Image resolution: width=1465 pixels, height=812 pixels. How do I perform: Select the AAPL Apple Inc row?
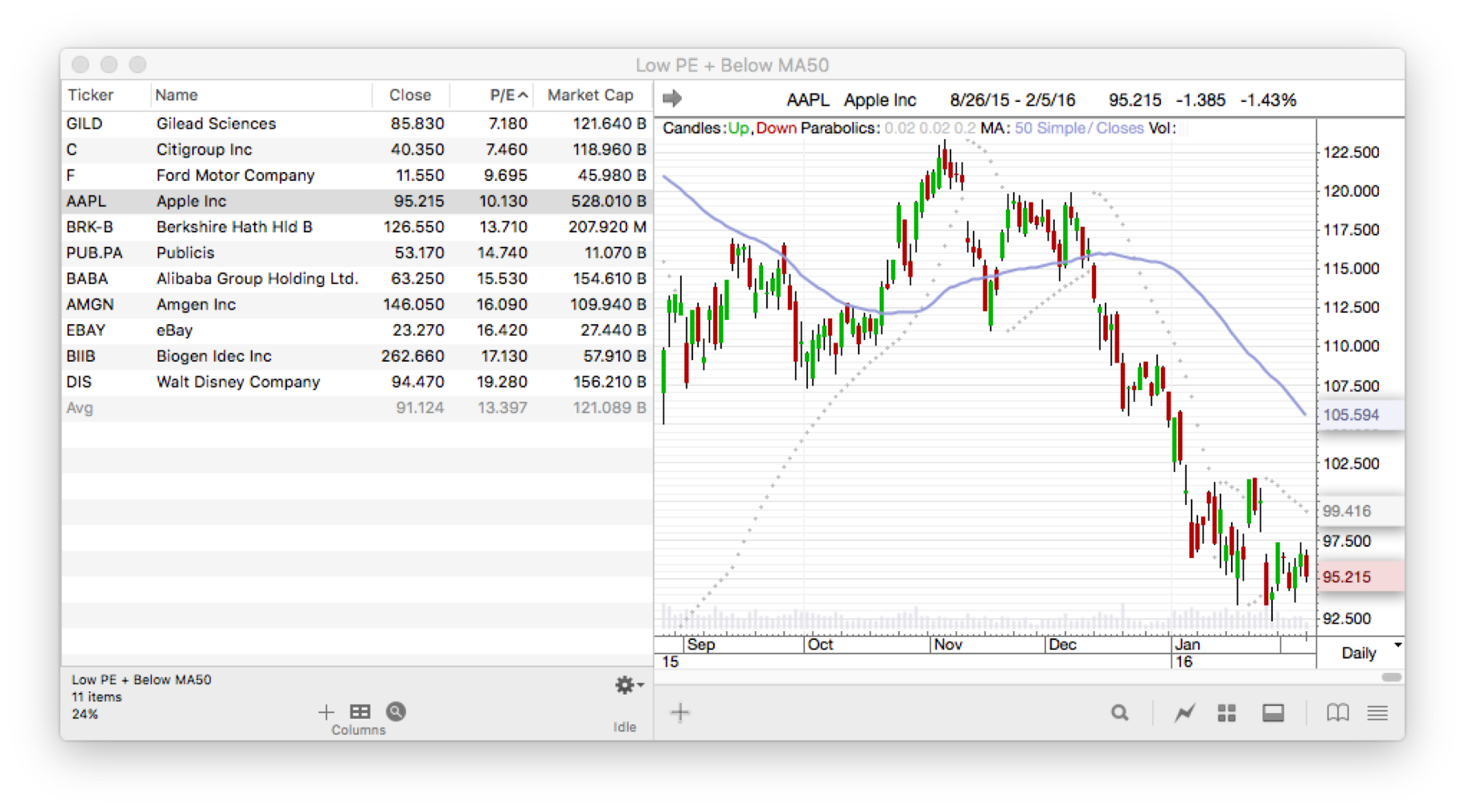click(241, 201)
